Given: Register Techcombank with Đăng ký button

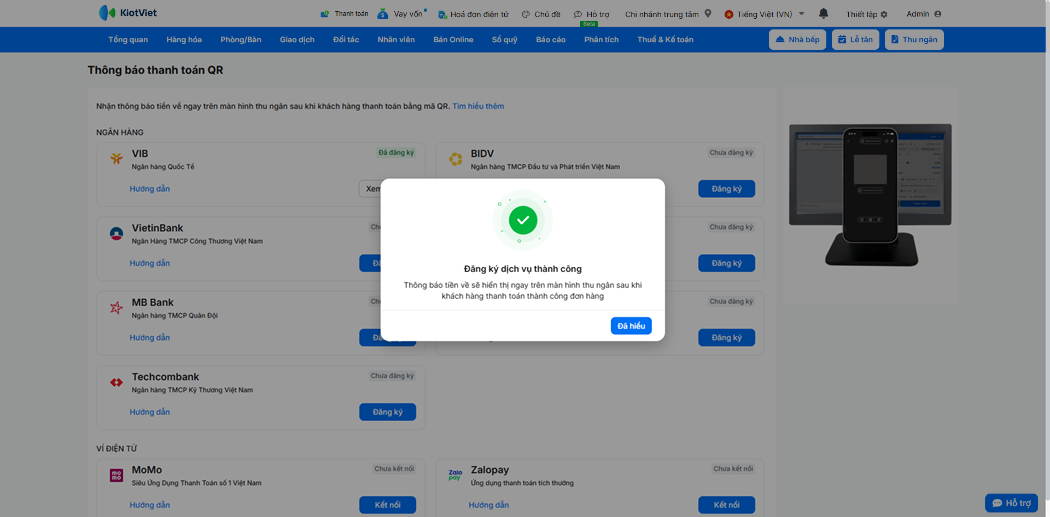Looking at the screenshot, I should click(388, 412).
